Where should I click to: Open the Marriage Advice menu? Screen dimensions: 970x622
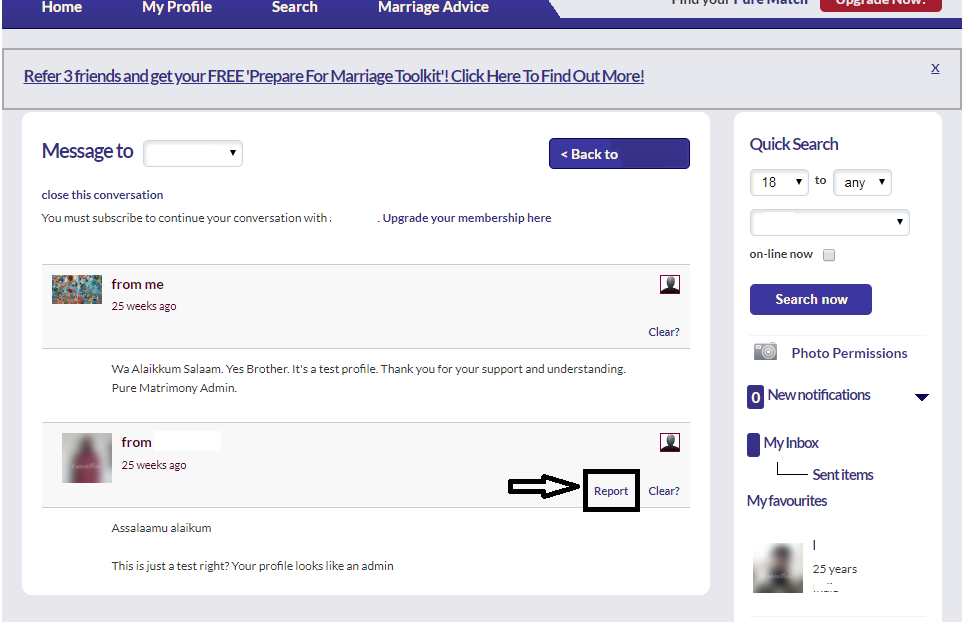coord(433,7)
